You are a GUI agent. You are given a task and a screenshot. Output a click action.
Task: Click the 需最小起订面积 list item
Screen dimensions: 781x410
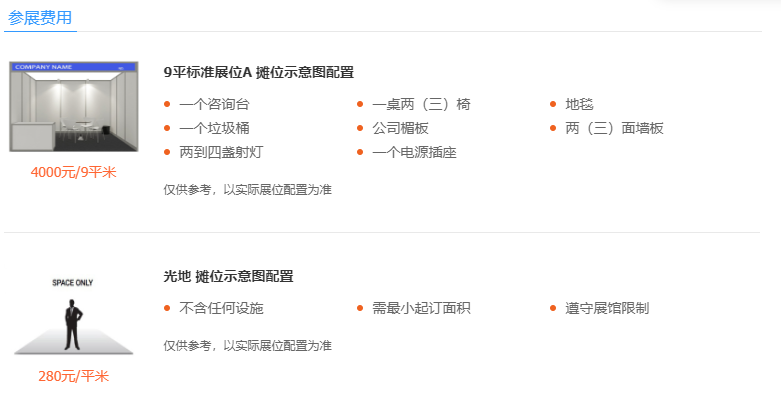pos(421,308)
